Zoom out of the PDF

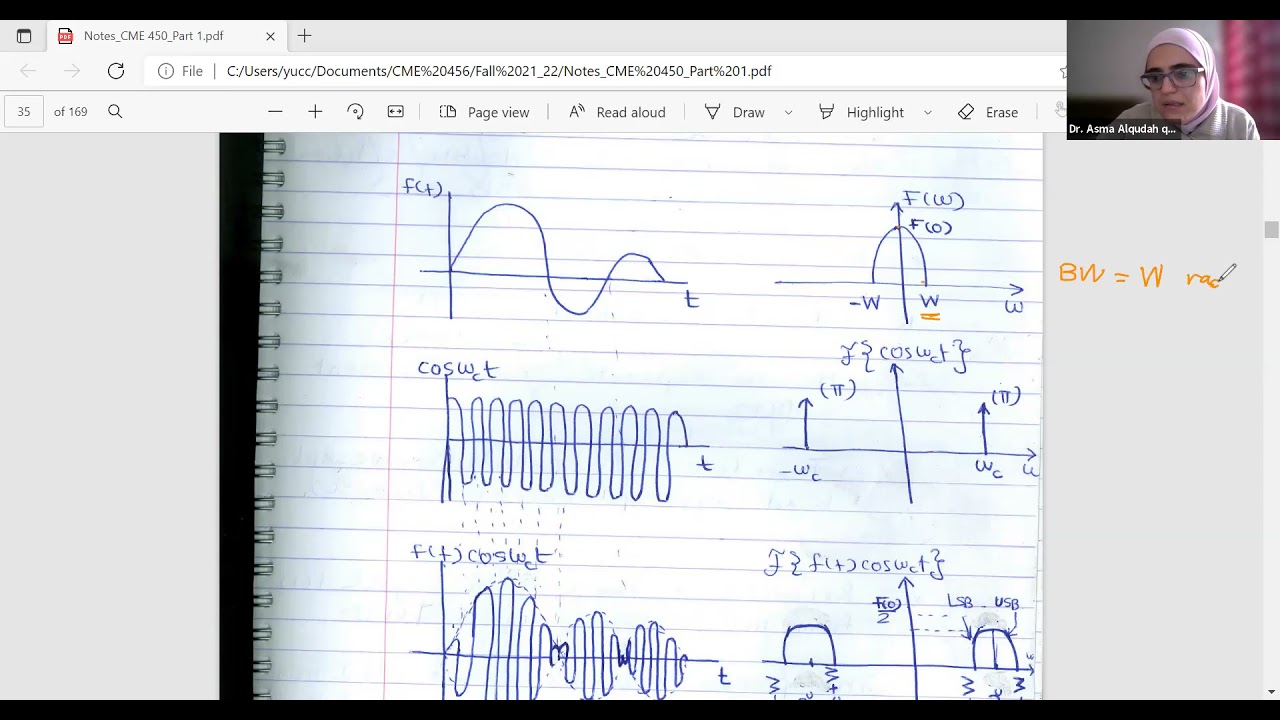[x=275, y=112]
